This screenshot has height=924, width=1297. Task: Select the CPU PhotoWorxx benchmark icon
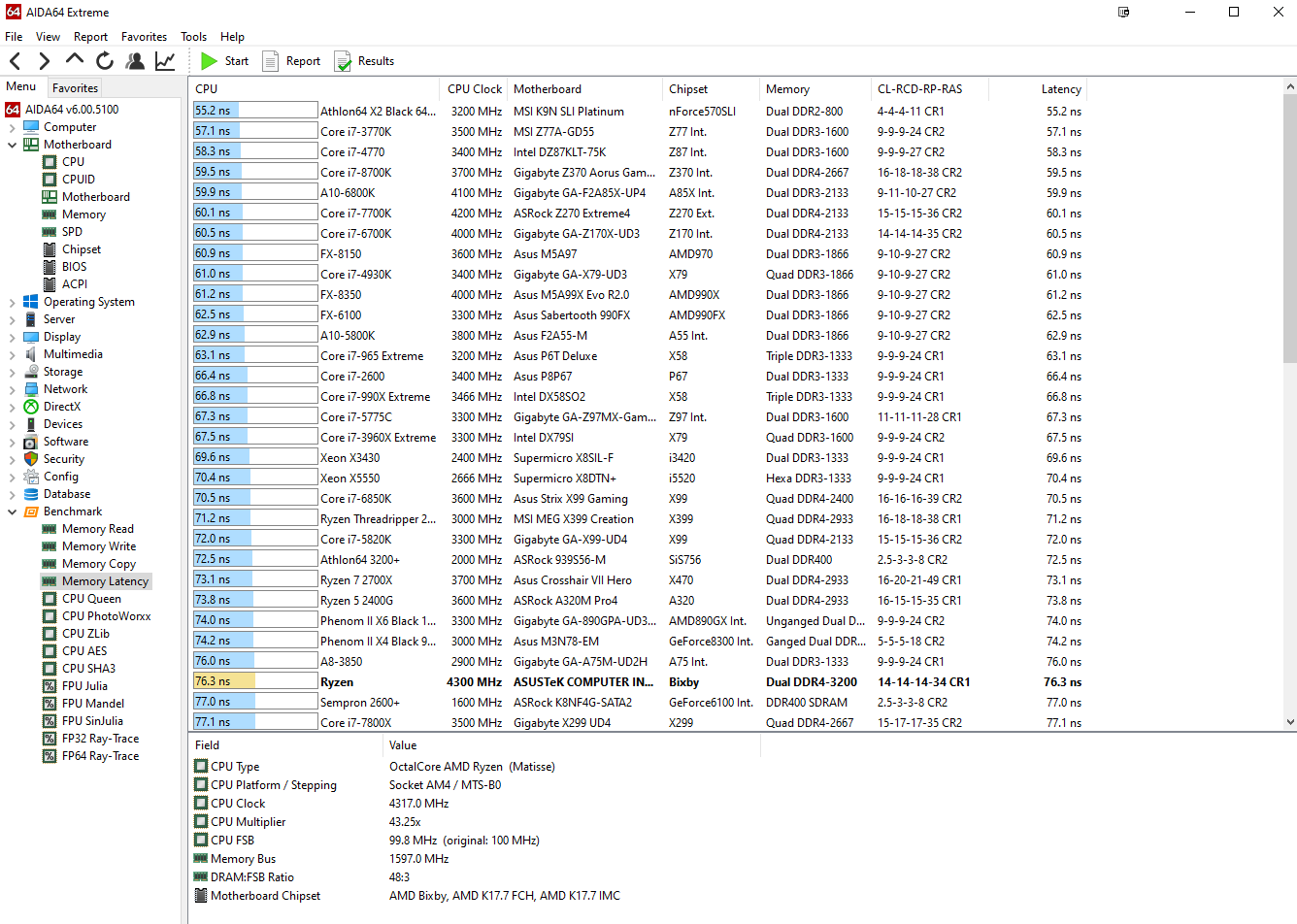pyautogui.click(x=50, y=616)
